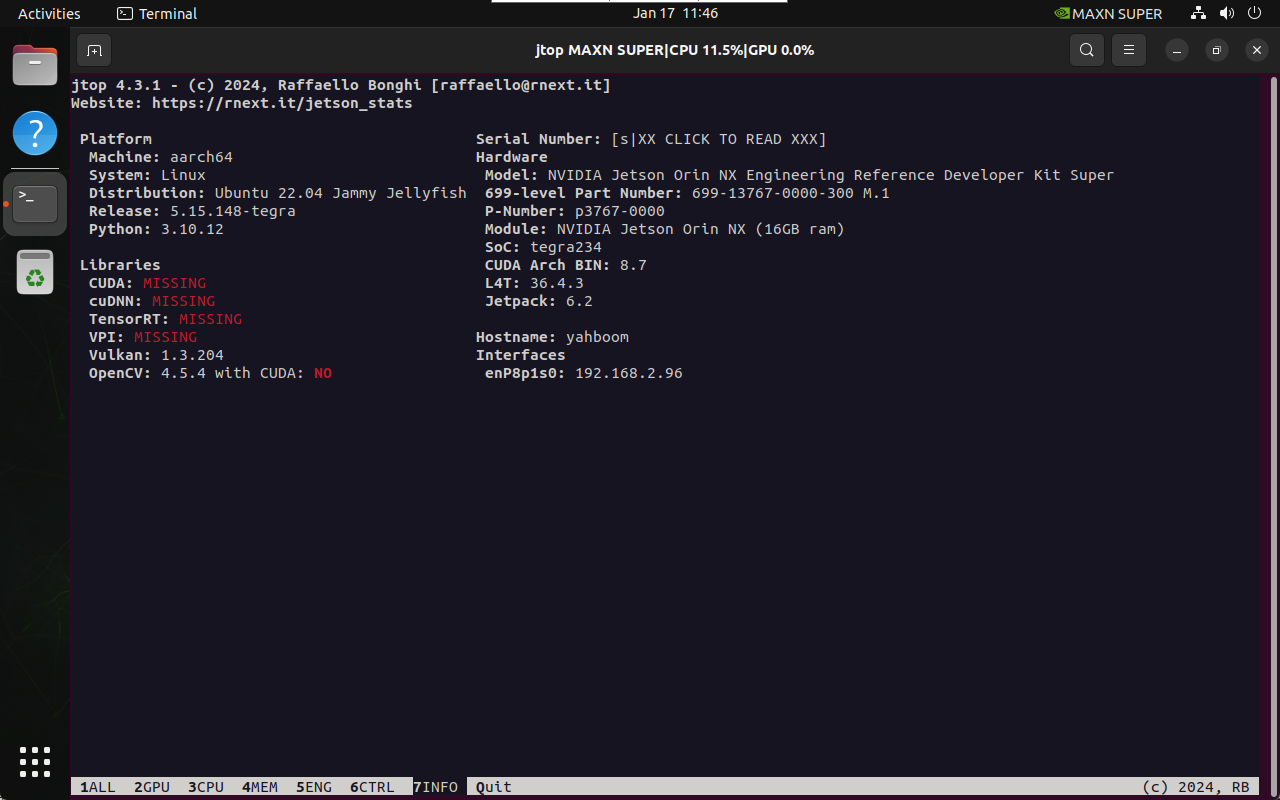1280x800 pixels.
Task: Show the applications grid
Action: [35, 762]
